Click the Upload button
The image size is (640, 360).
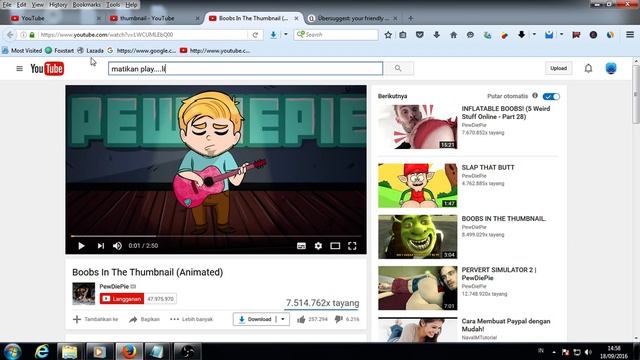pos(558,68)
